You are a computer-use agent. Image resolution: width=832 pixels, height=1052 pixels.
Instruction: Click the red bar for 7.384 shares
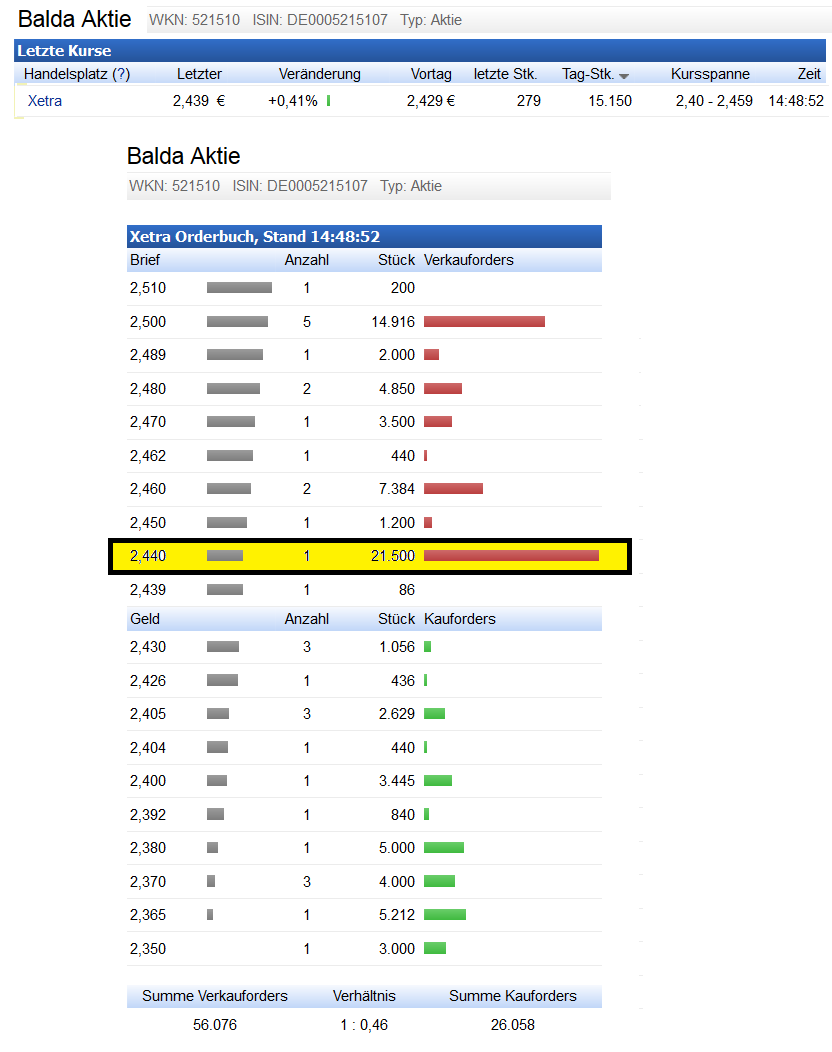pos(454,489)
